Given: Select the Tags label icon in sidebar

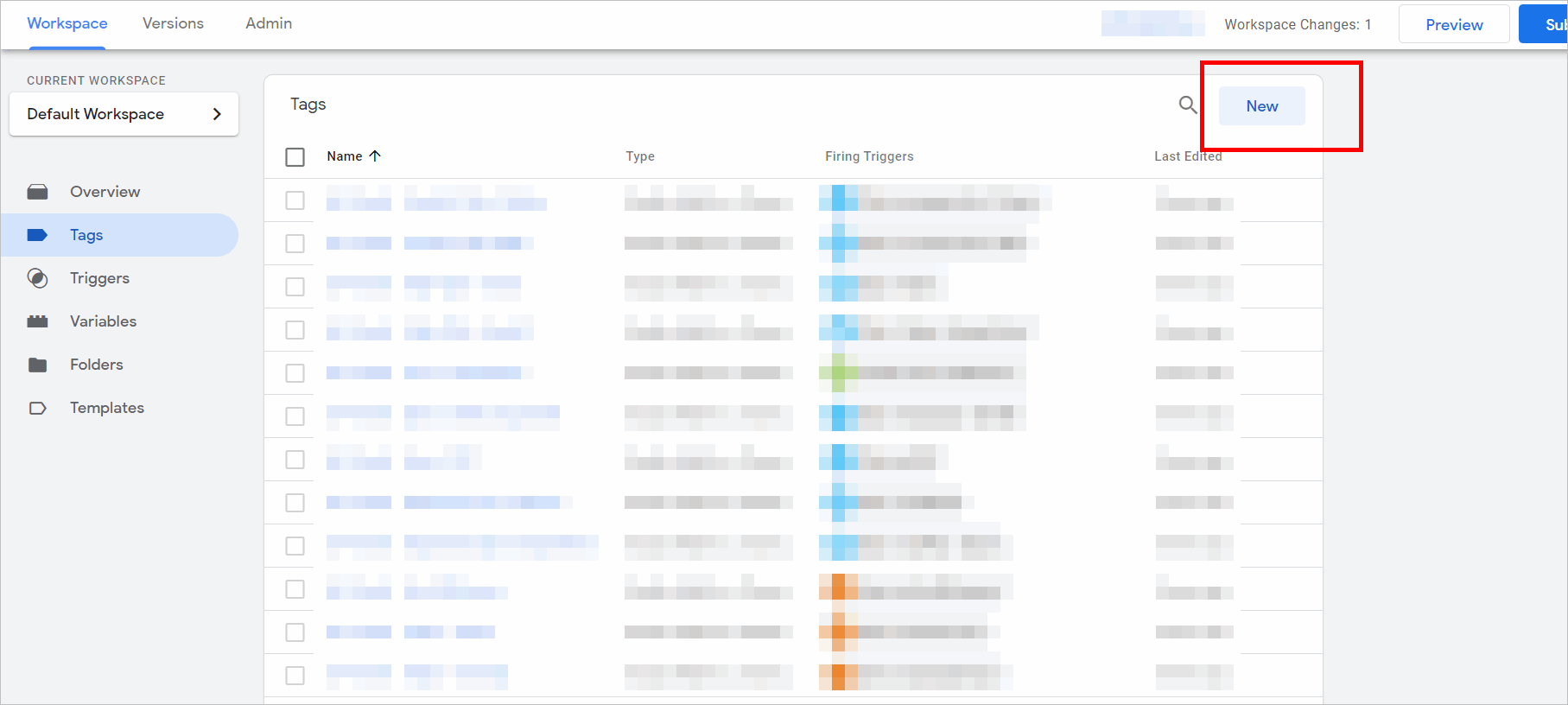Looking at the screenshot, I should coord(37,235).
